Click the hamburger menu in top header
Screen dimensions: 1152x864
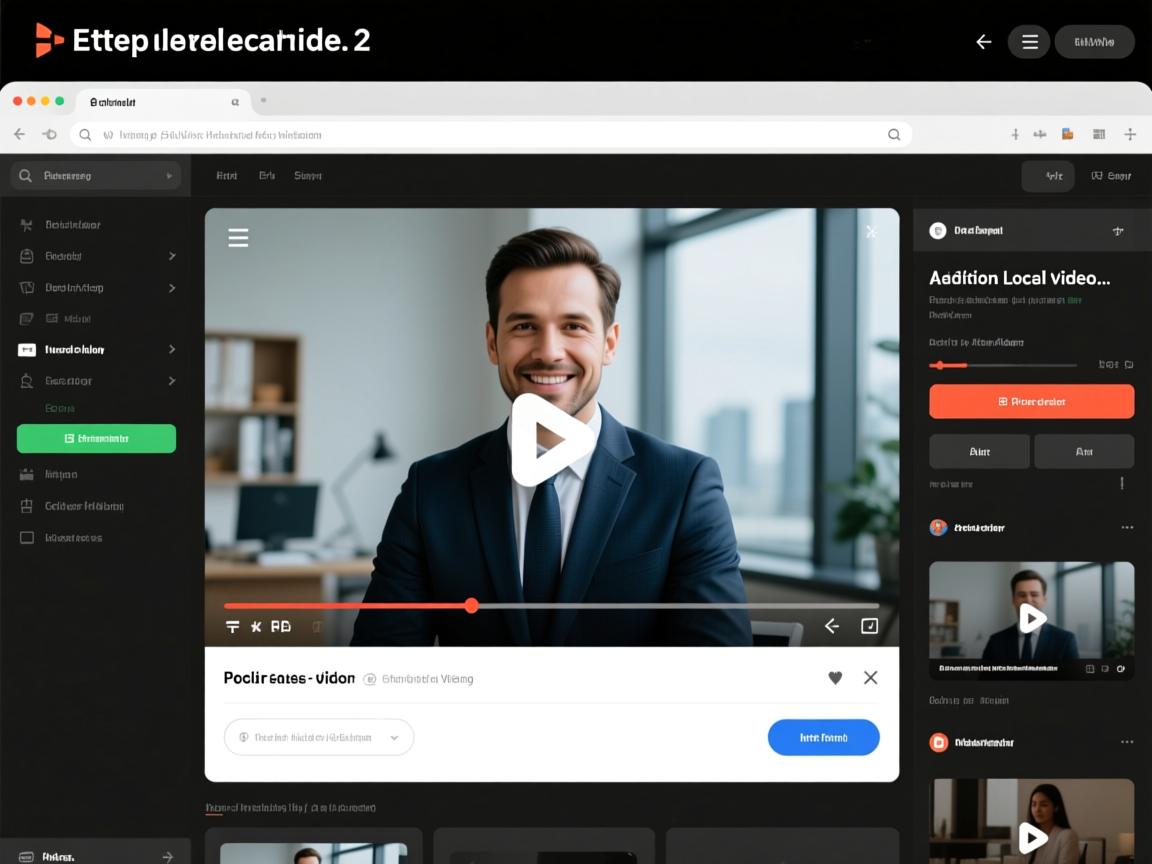pos(1029,42)
